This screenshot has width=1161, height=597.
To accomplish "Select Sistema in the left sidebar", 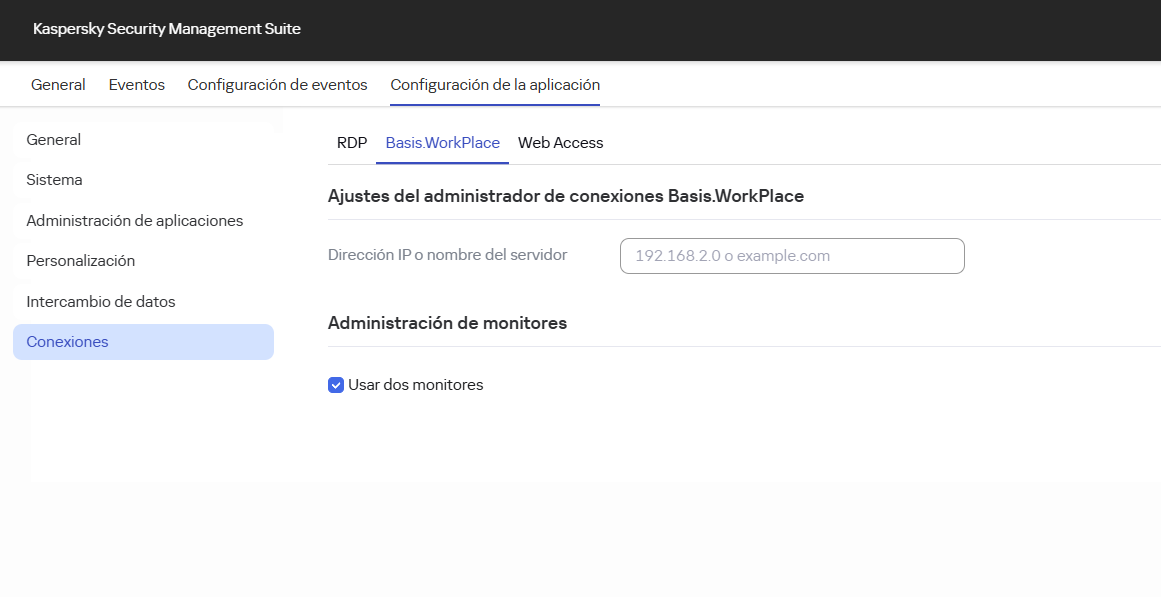I will (x=54, y=179).
